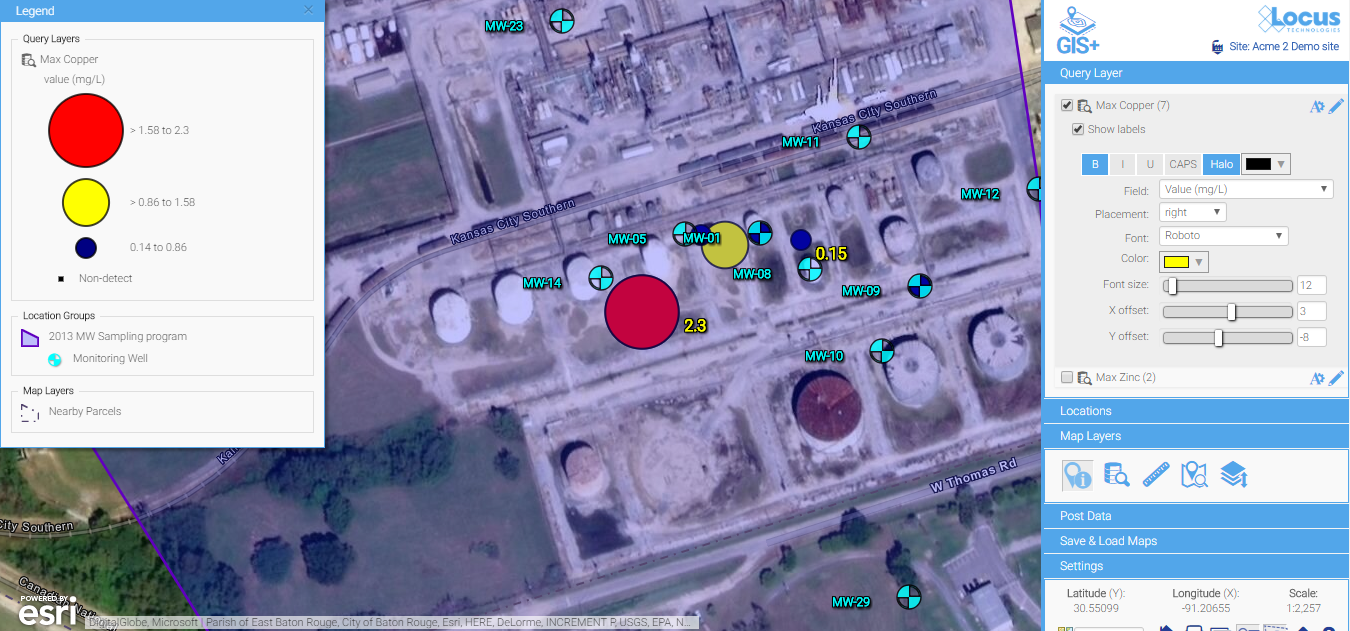Close the Legend panel
The image size is (1350, 631).
point(308,10)
